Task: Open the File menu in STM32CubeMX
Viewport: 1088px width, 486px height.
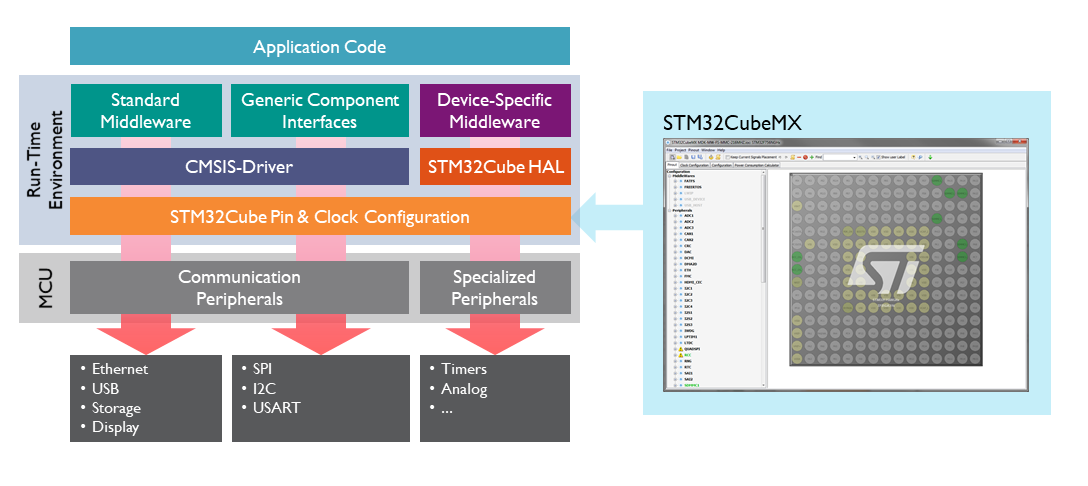Action: coord(669,150)
